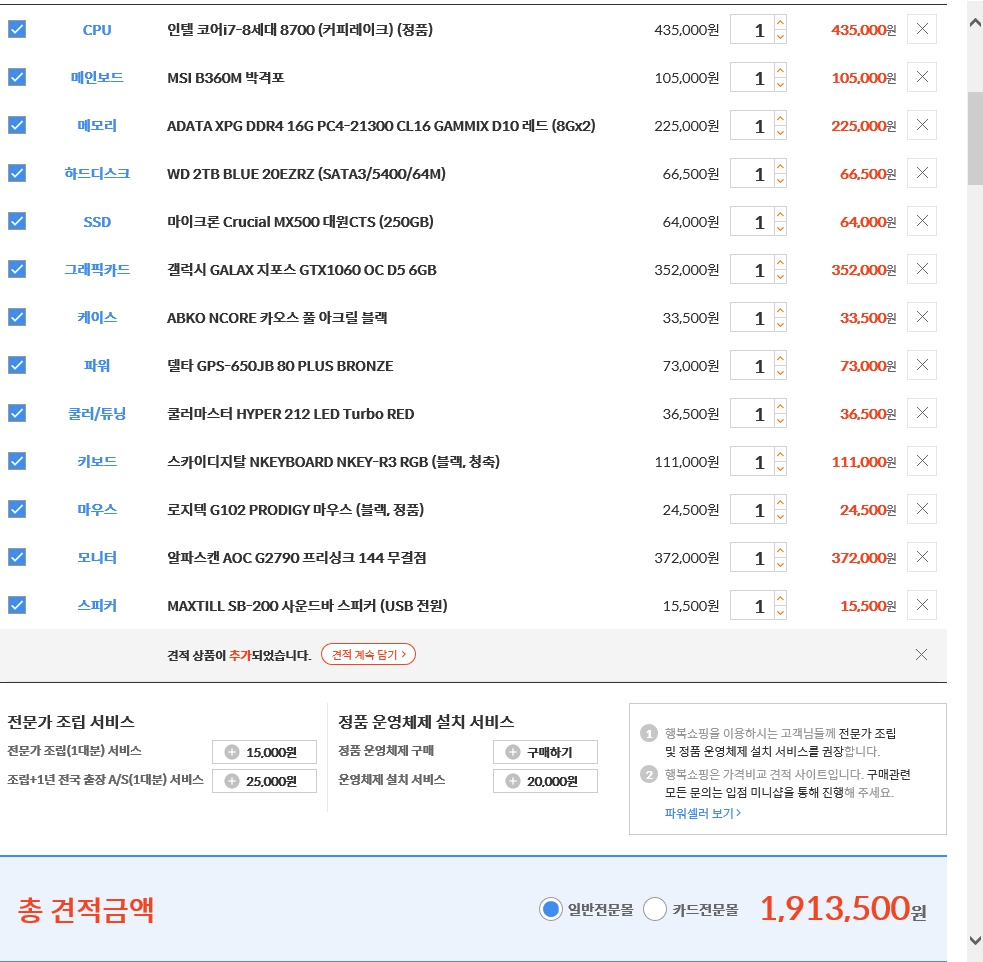Go to the 모니터 category
The width and height of the screenshot is (983, 962).
(x=97, y=558)
